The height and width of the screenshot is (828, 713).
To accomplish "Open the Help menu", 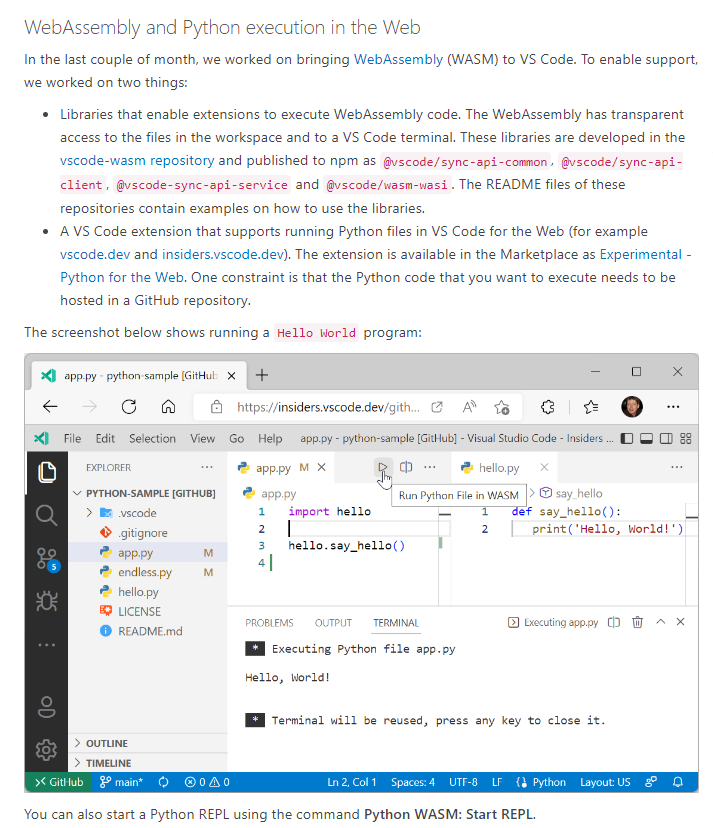I will 270,438.
